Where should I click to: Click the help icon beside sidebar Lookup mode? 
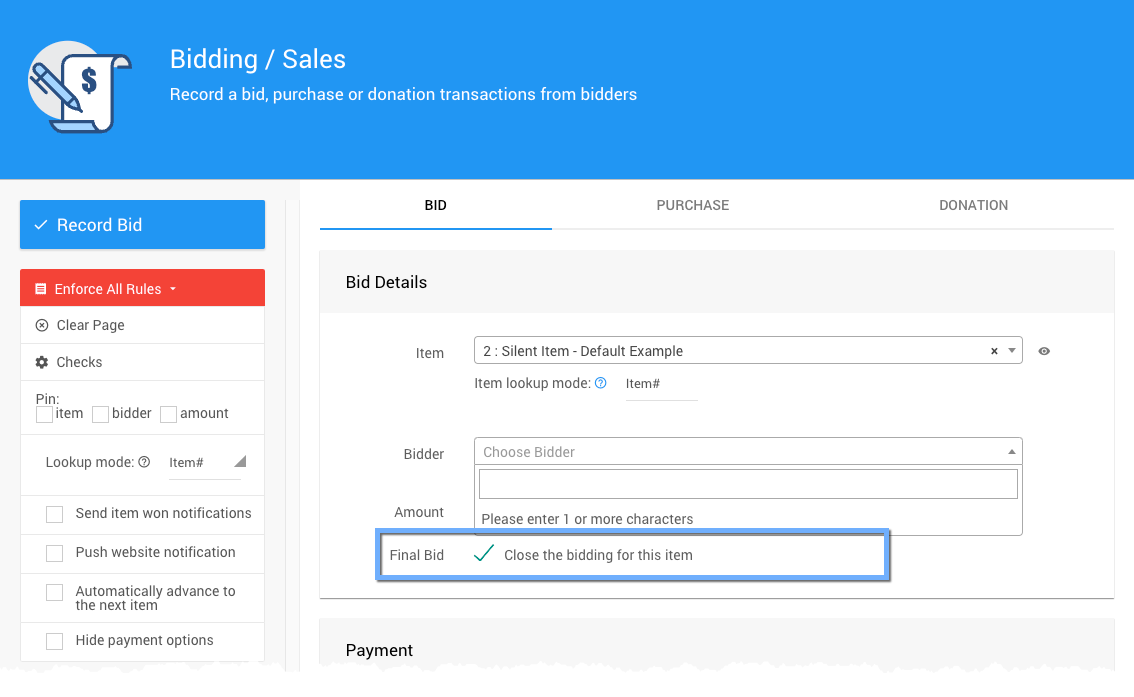[144, 462]
